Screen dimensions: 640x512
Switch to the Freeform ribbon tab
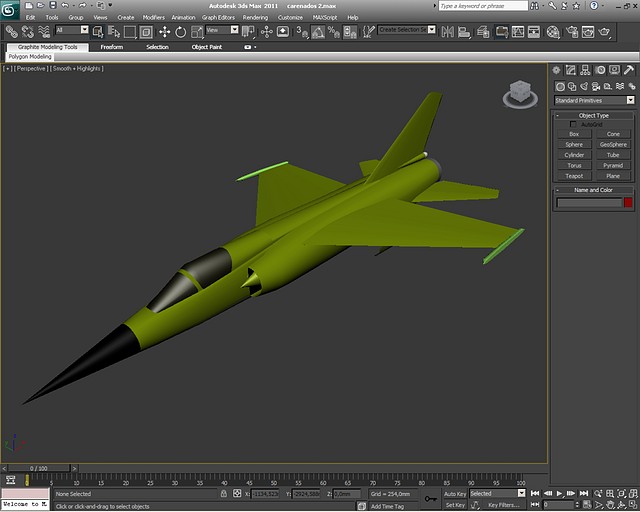[112, 47]
